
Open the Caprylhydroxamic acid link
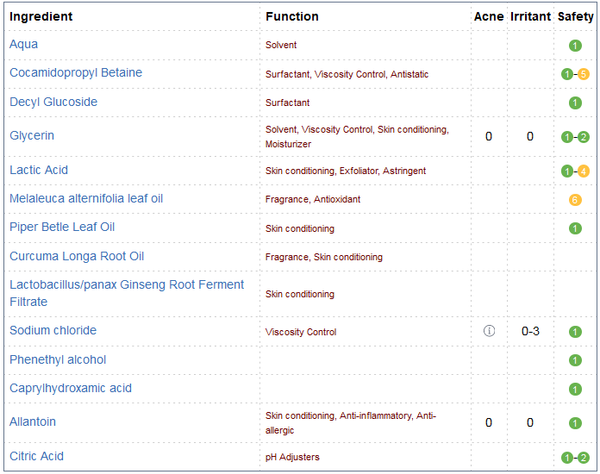click(70, 388)
